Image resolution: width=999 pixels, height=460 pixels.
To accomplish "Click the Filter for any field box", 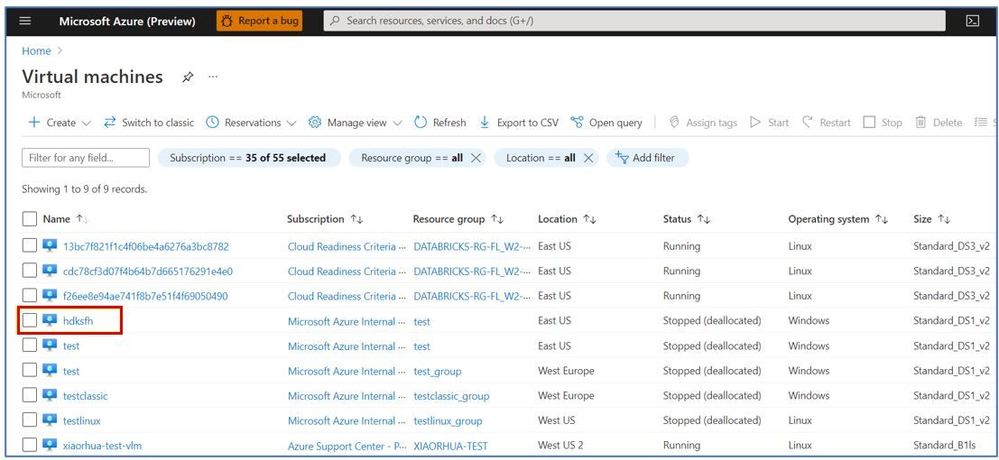I will (85, 158).
